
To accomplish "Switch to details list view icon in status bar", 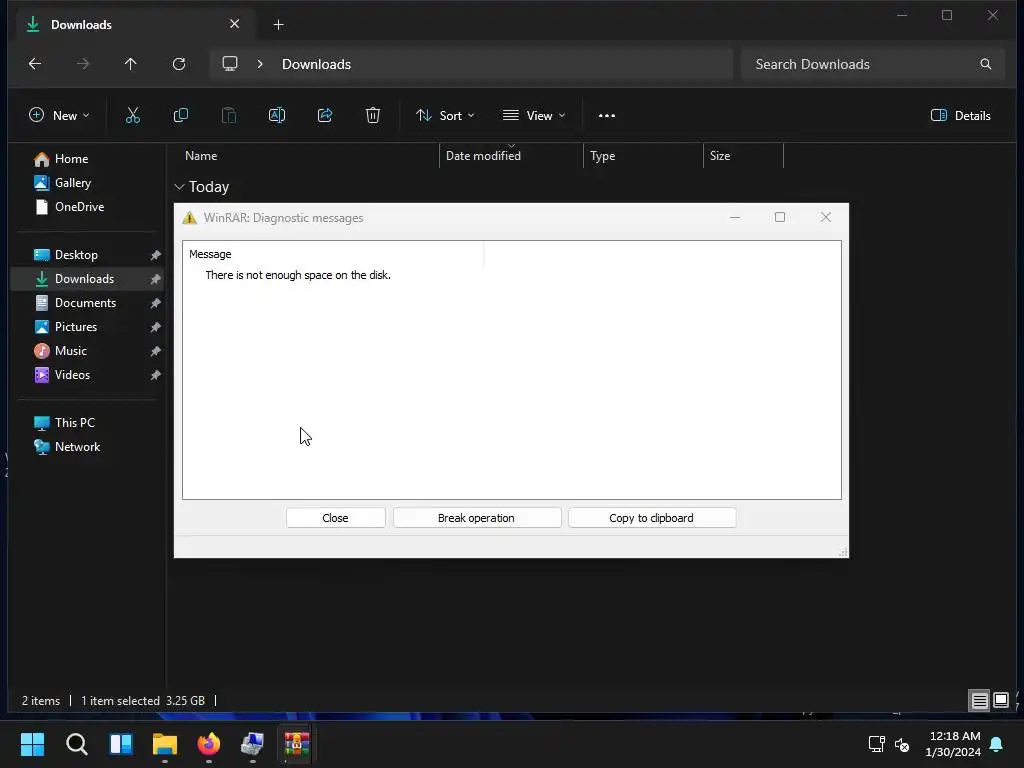I will [x=980, y=701].
